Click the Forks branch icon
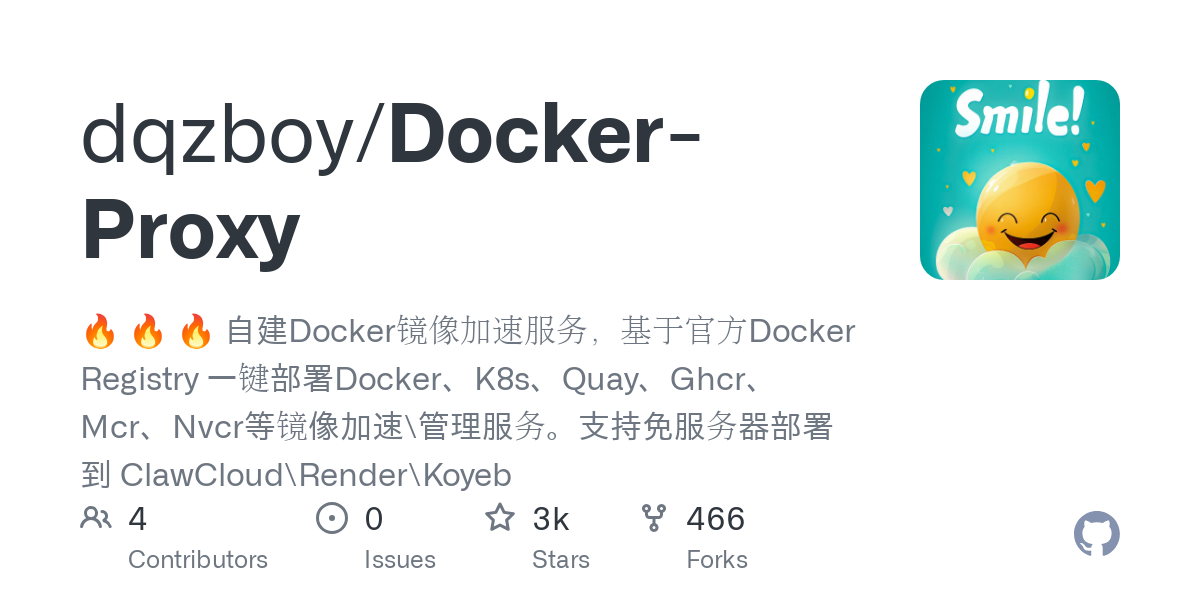This screenshot has height=600, width=1200. (x=654, y=518)
